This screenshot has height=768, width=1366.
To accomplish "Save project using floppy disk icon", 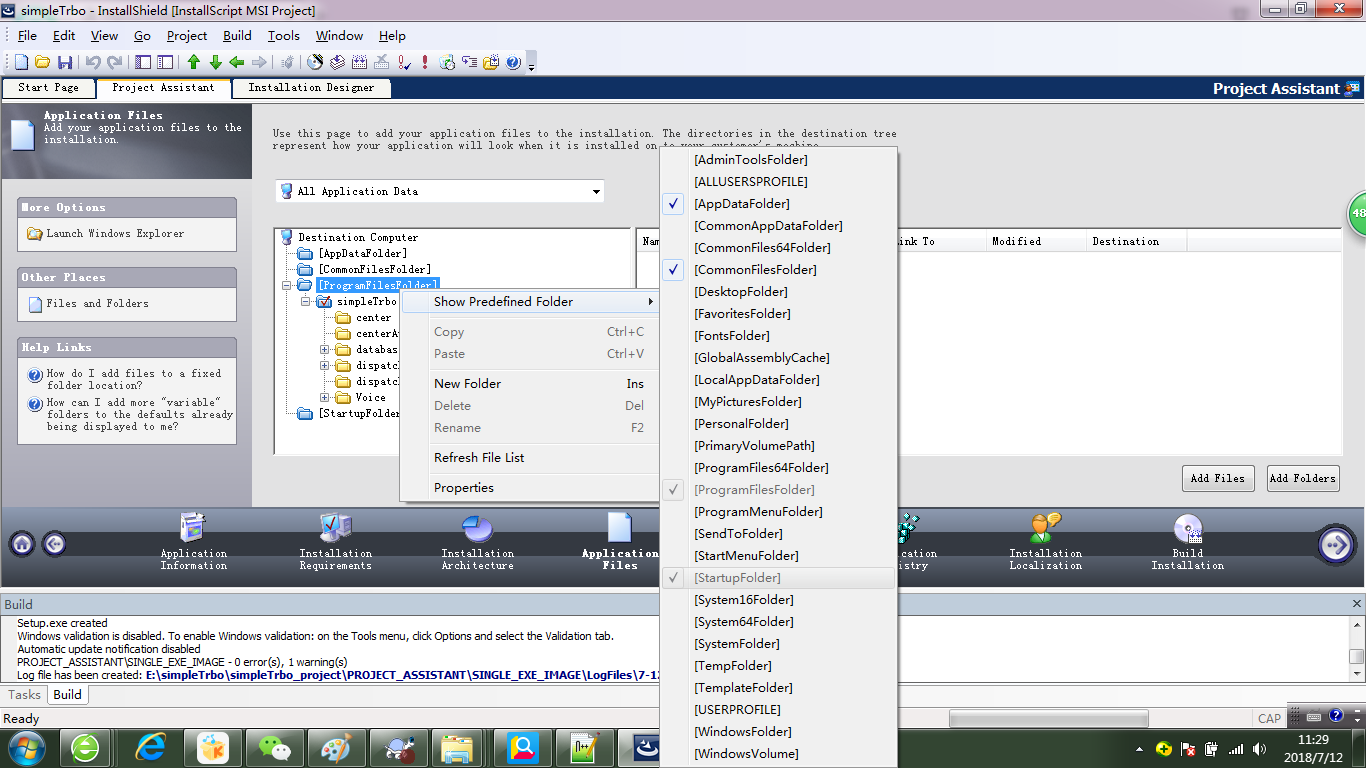I will coord(64,62).
